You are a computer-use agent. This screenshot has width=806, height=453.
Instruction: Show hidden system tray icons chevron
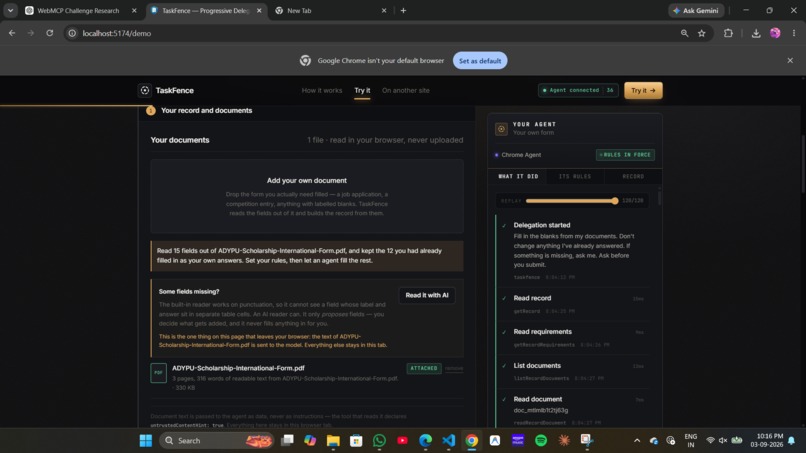[637, 441]
